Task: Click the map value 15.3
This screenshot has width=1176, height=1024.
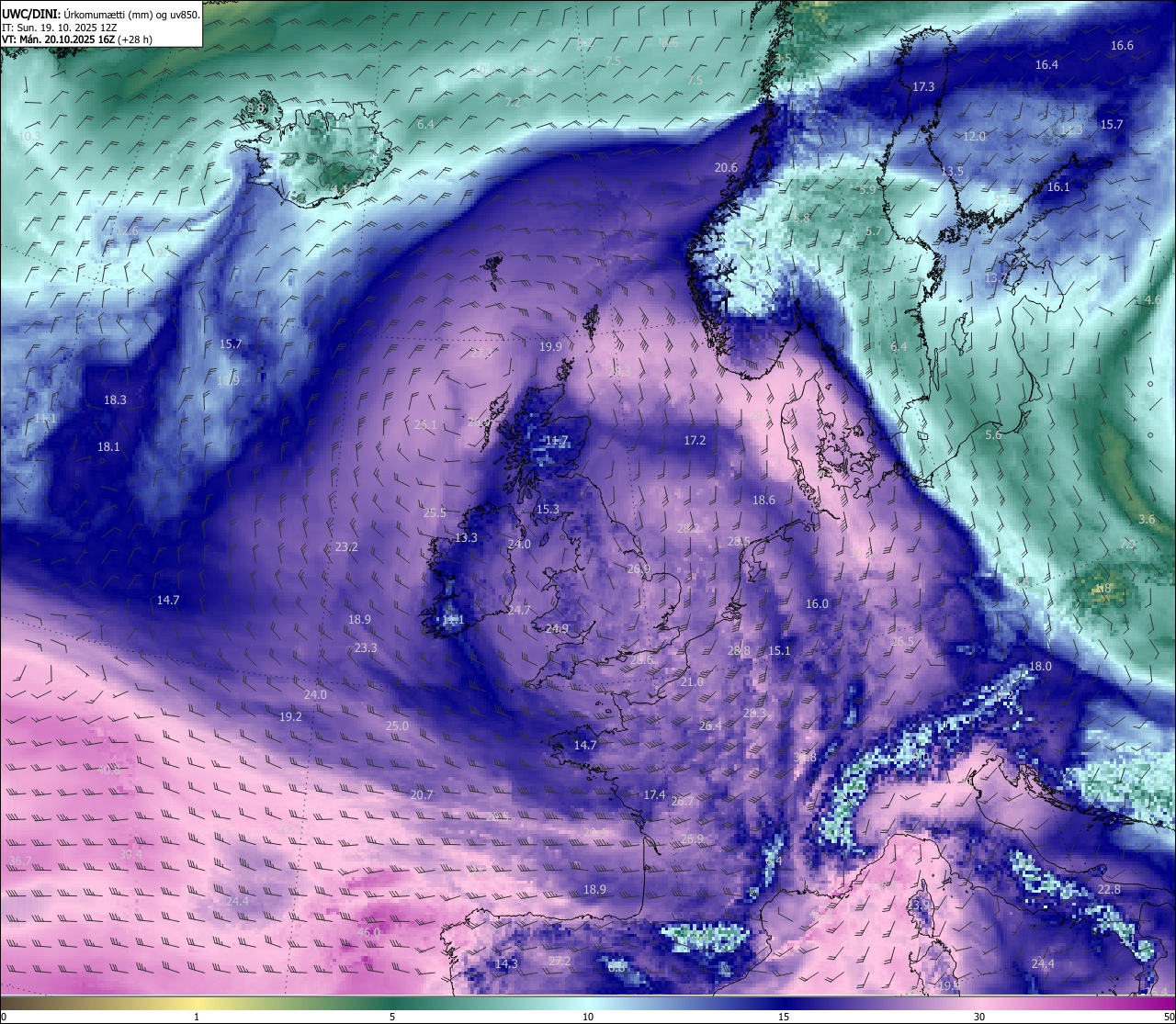Action: point(548,509)
